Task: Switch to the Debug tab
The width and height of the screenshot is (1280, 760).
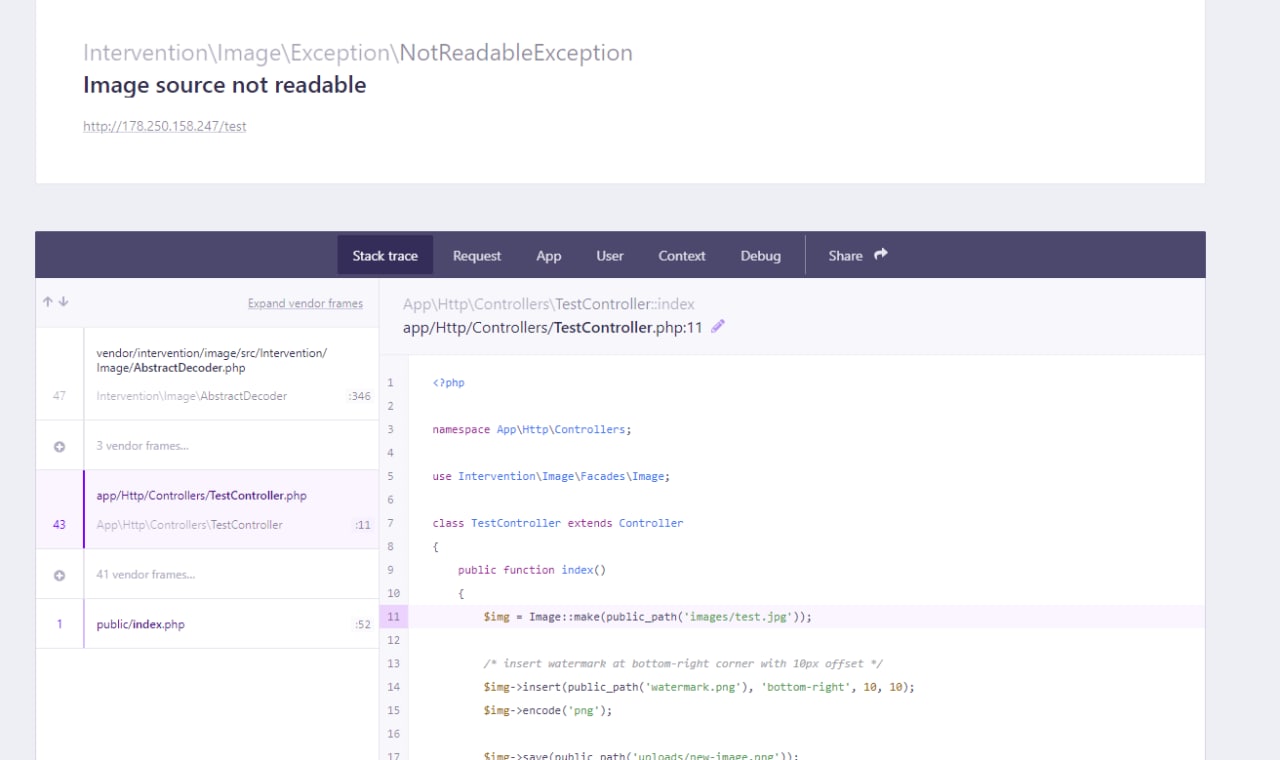Action: pos(760,256)
